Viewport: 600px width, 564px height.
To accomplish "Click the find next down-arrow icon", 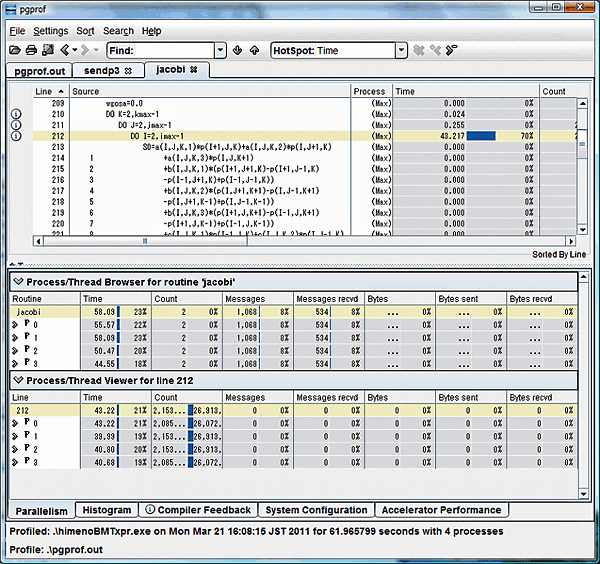I will tap(238, 50).
